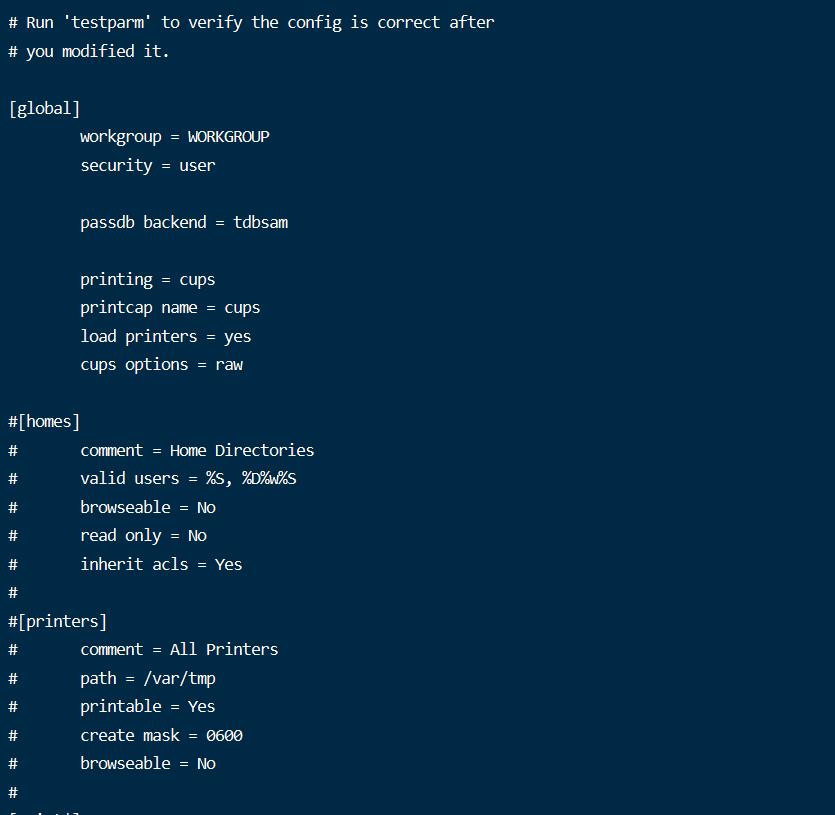Click the word 'testparm' in top comment

[107, 22]
